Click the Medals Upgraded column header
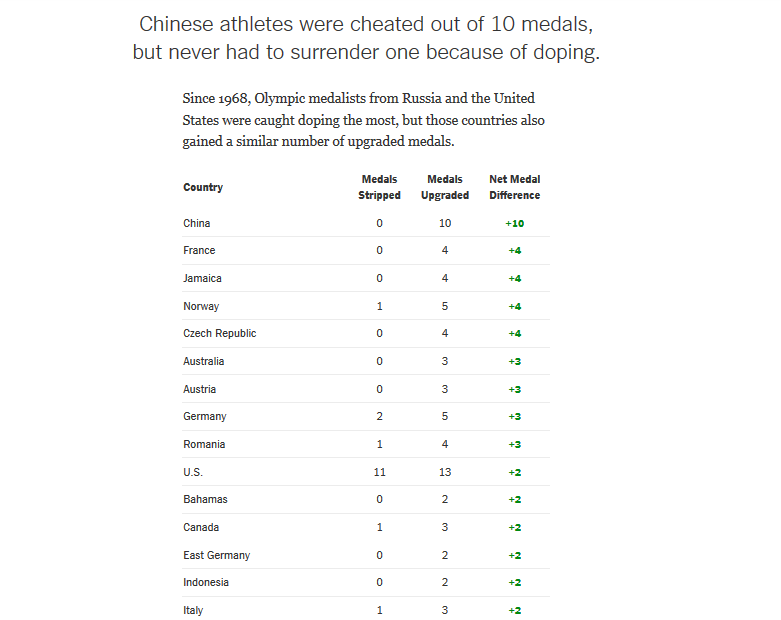This screenshot has width=781, height=620. coord(444,187)
